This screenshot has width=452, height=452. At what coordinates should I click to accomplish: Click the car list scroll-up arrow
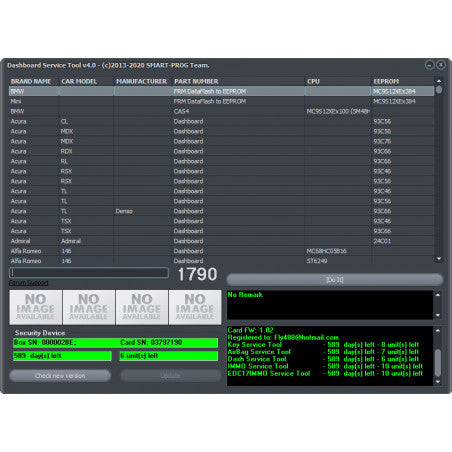click(439, 81)
